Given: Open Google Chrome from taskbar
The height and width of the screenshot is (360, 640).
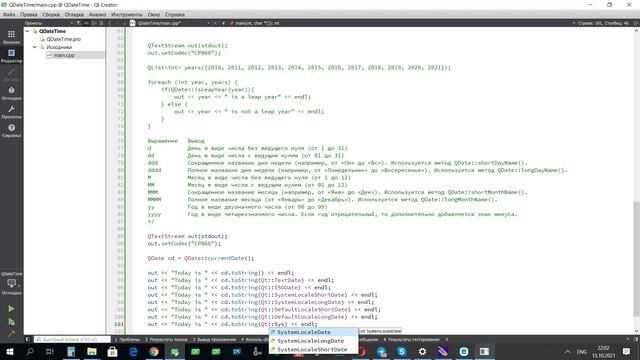Looking at the screenshot, I should tap(154, 351).
